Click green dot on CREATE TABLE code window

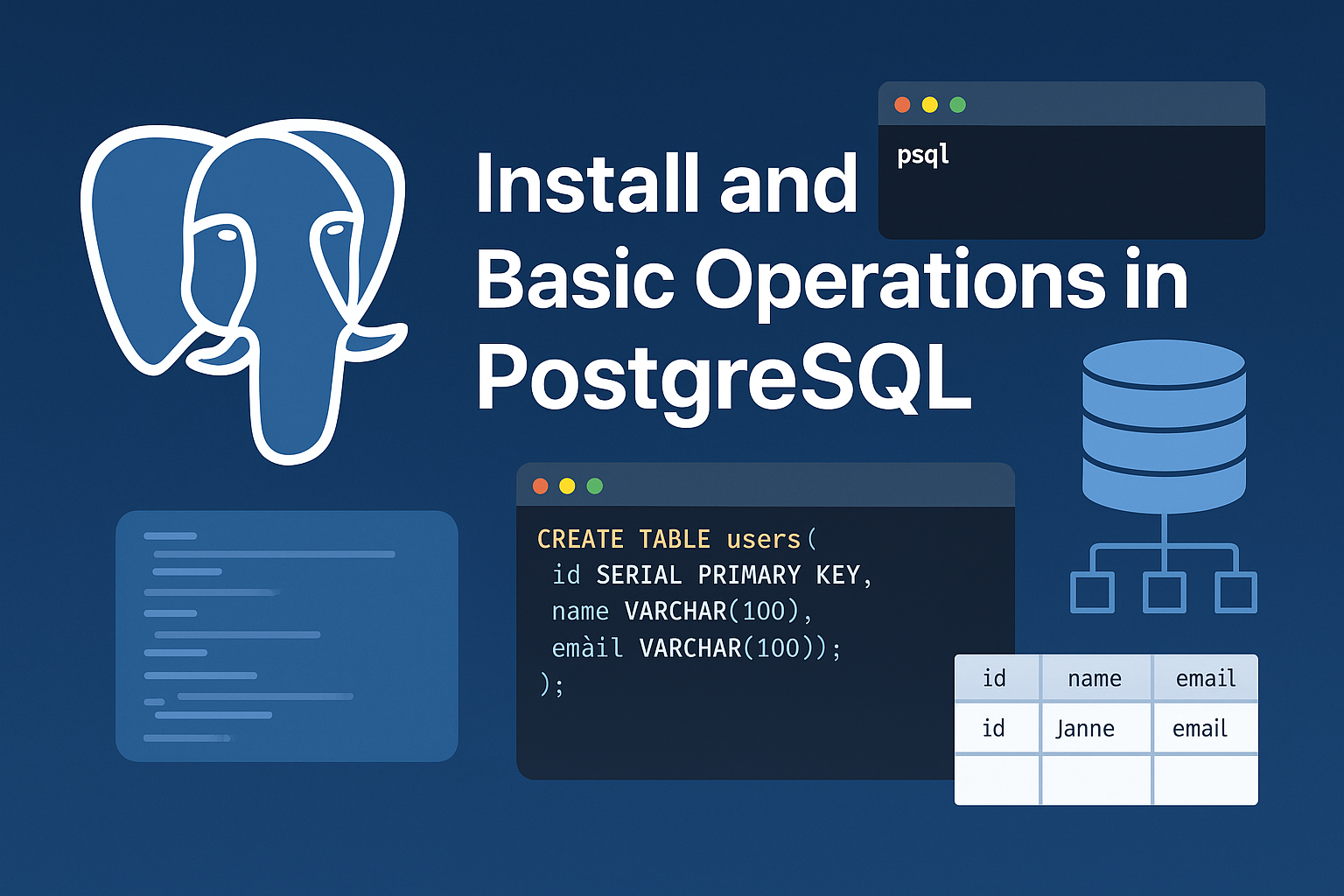[x=595, y=486]
